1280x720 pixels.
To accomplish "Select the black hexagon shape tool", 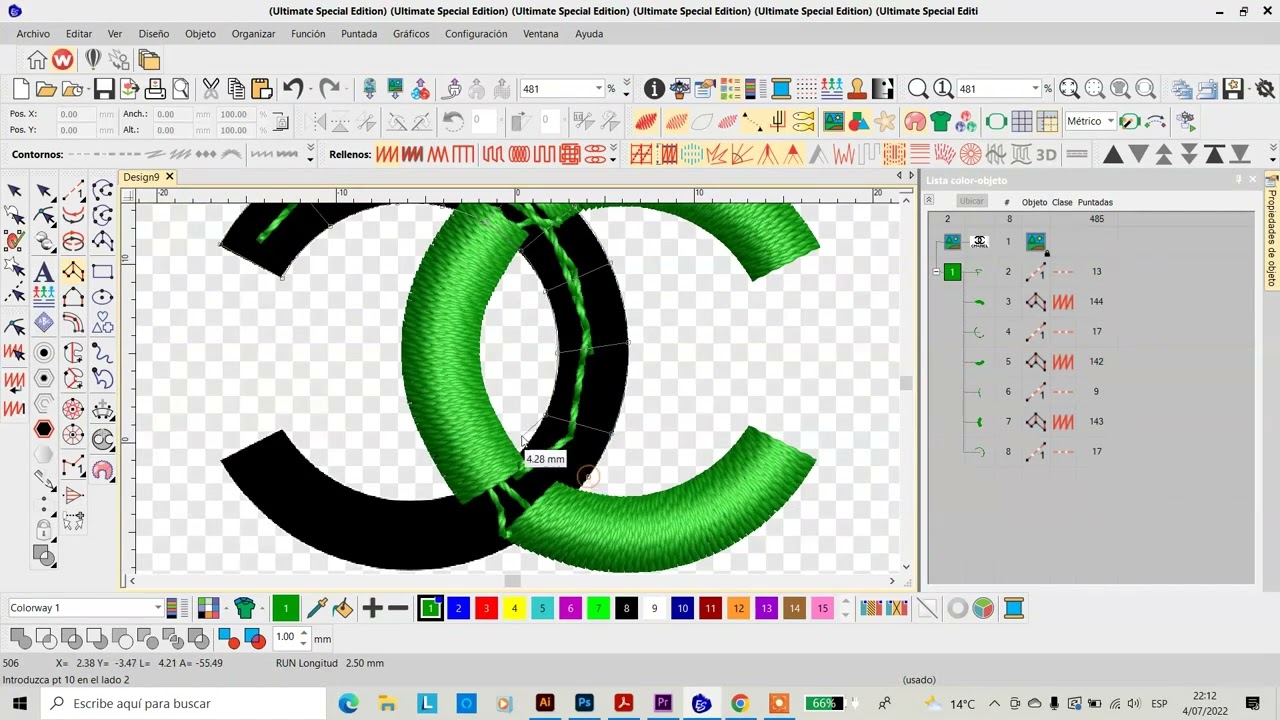I will tap(43, 429).
